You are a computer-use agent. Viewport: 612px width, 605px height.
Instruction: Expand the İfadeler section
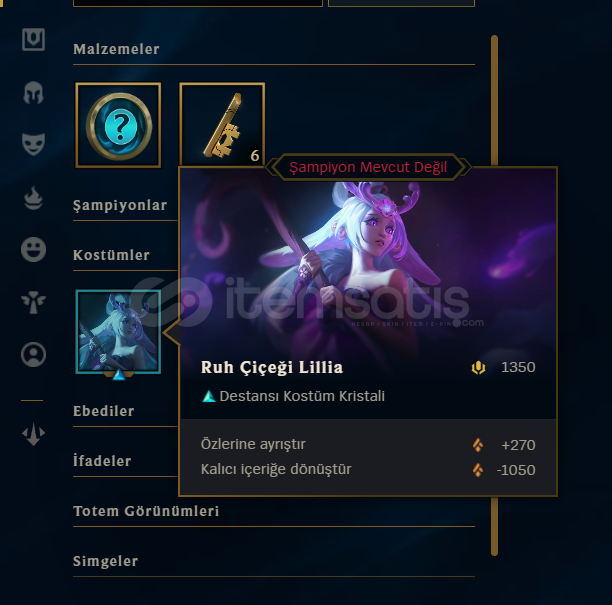[x=102, y=461]
